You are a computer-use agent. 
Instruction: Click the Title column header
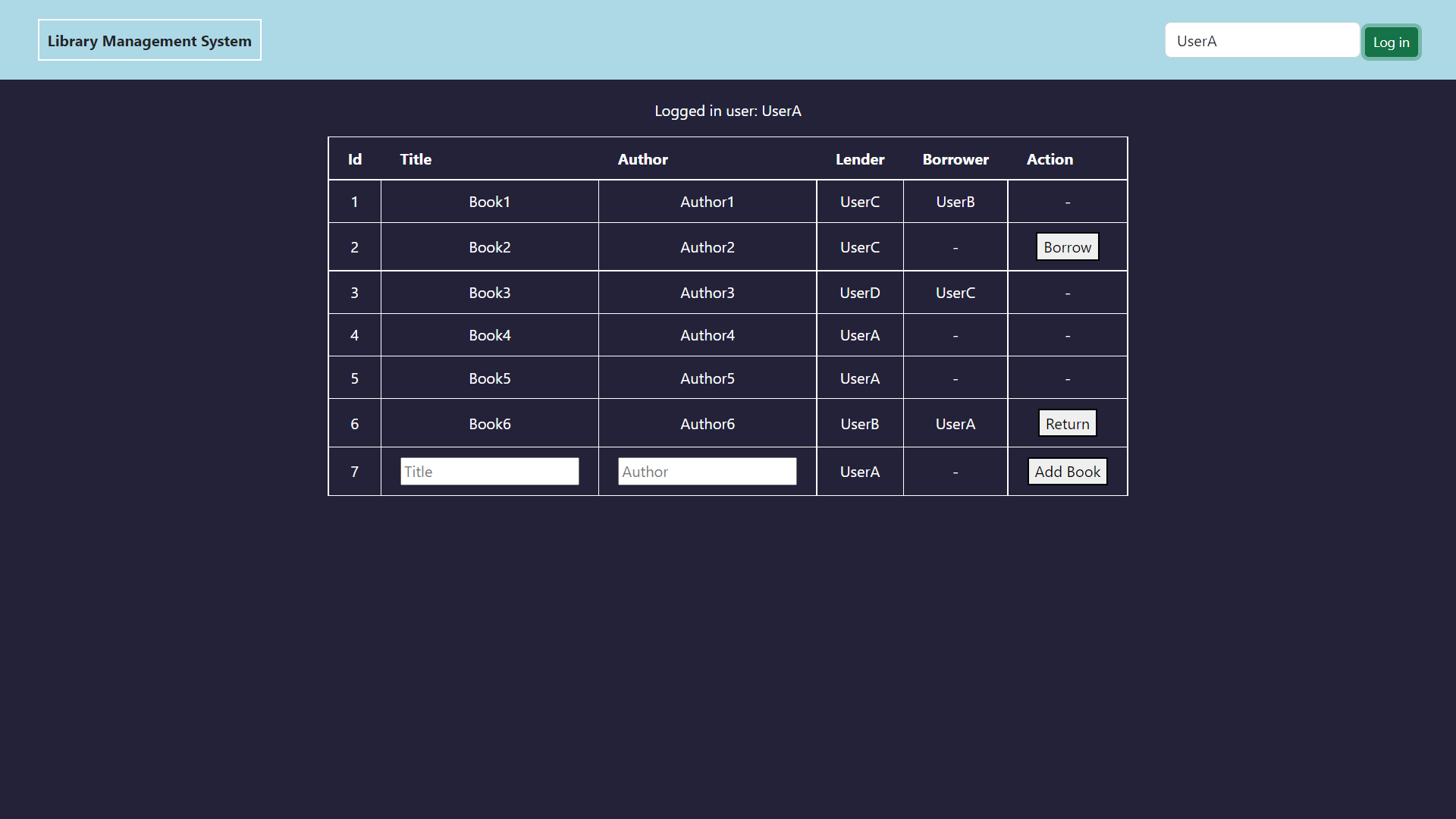click(x=416, y=159)
